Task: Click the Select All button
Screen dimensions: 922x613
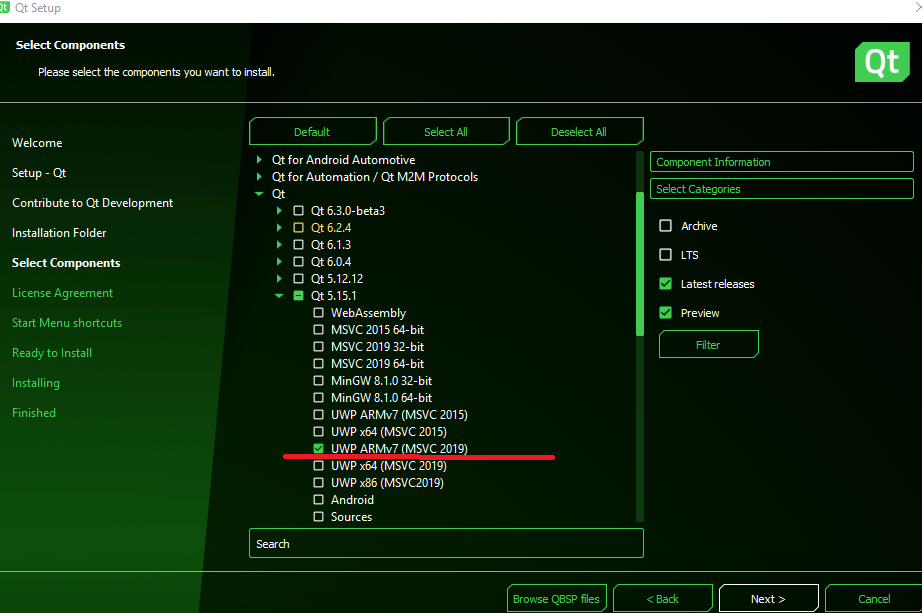Action: click(x=446, y=131)
